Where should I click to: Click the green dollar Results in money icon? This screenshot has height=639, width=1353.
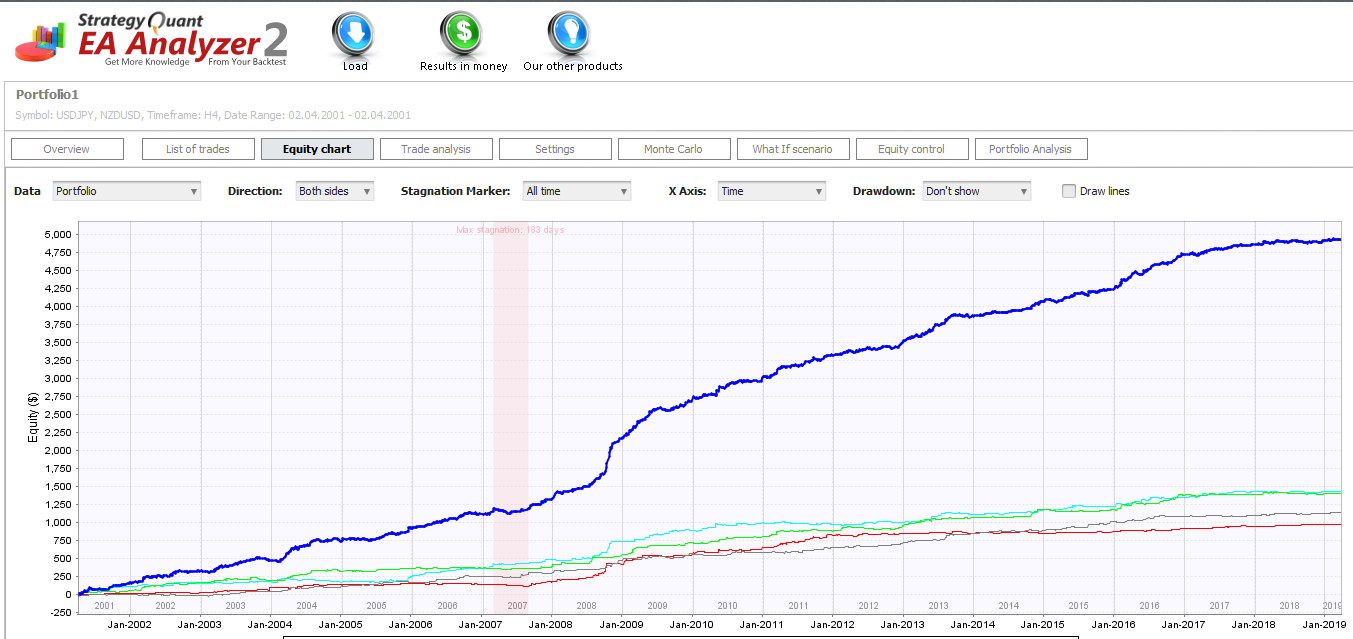[x=463, y=35]
